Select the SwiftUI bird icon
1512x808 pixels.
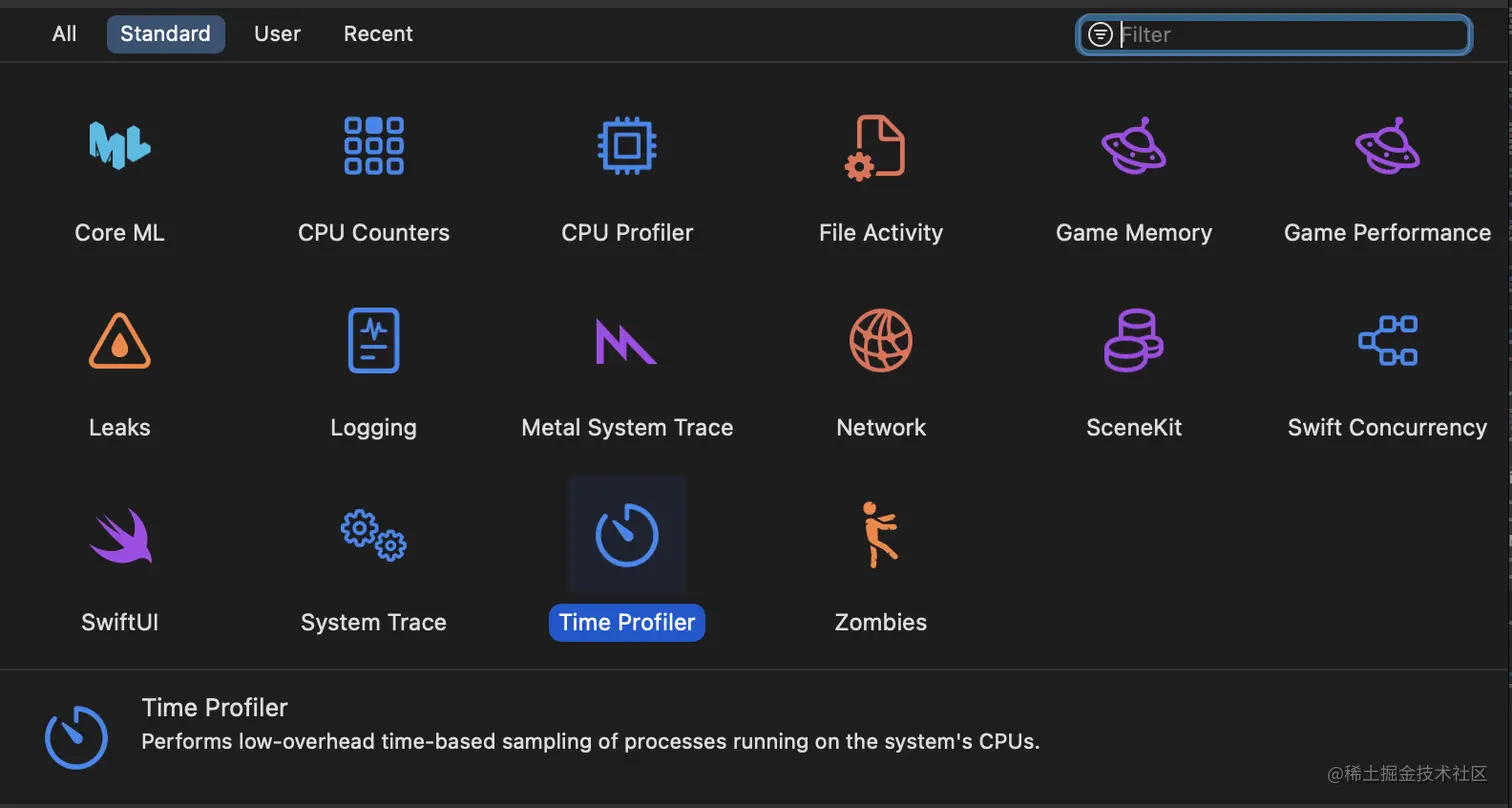[120, 536]
